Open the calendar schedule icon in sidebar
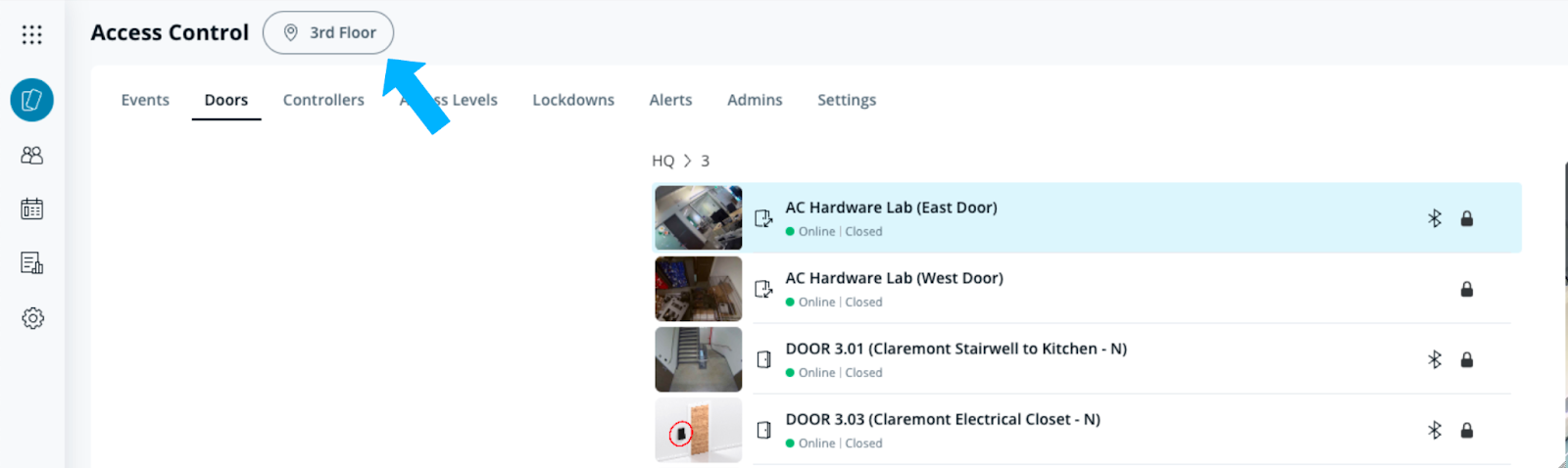The height and width of the screenshot is (468, 1568). [x=32, y=209]
